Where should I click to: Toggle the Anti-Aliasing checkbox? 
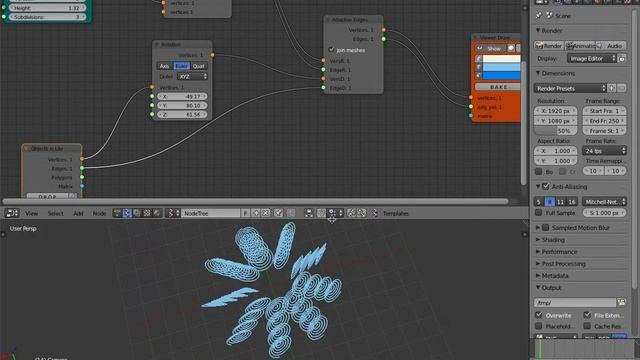point(546,187)
